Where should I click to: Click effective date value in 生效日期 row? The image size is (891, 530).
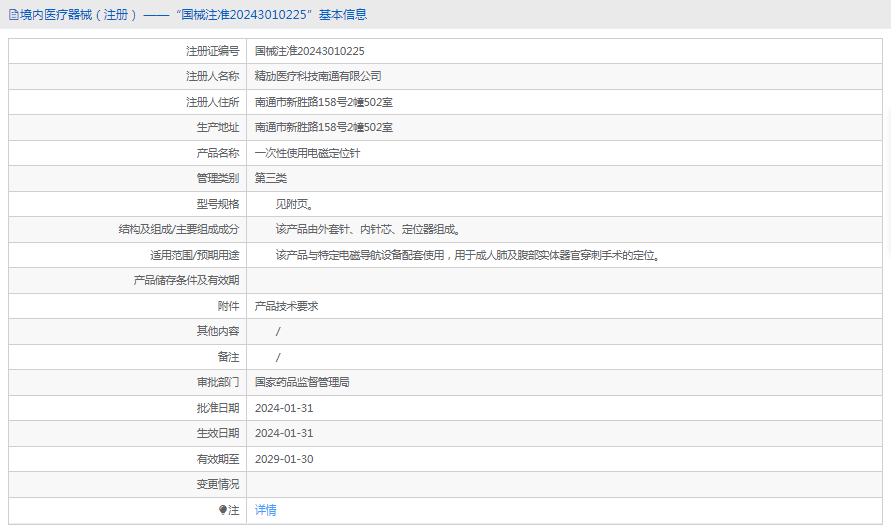point(284,433)
